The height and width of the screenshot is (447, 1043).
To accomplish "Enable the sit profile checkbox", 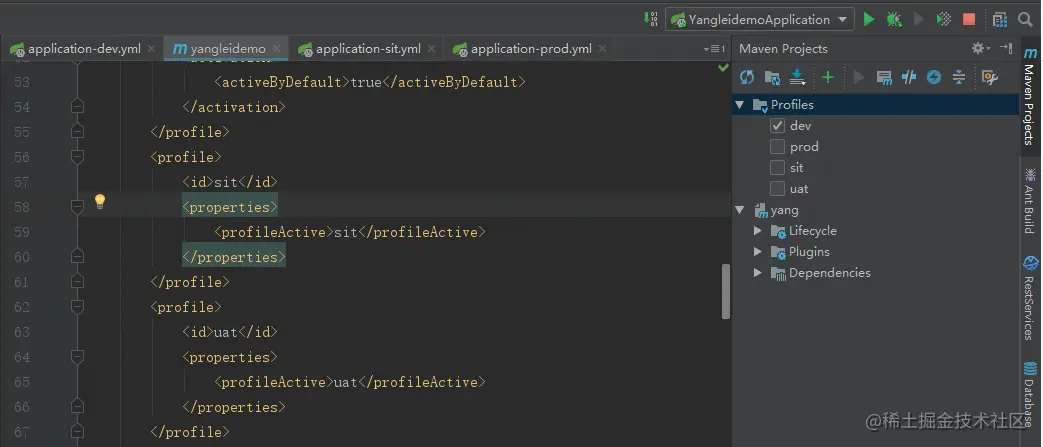I will pyautogui.click(x=777, y=168).
